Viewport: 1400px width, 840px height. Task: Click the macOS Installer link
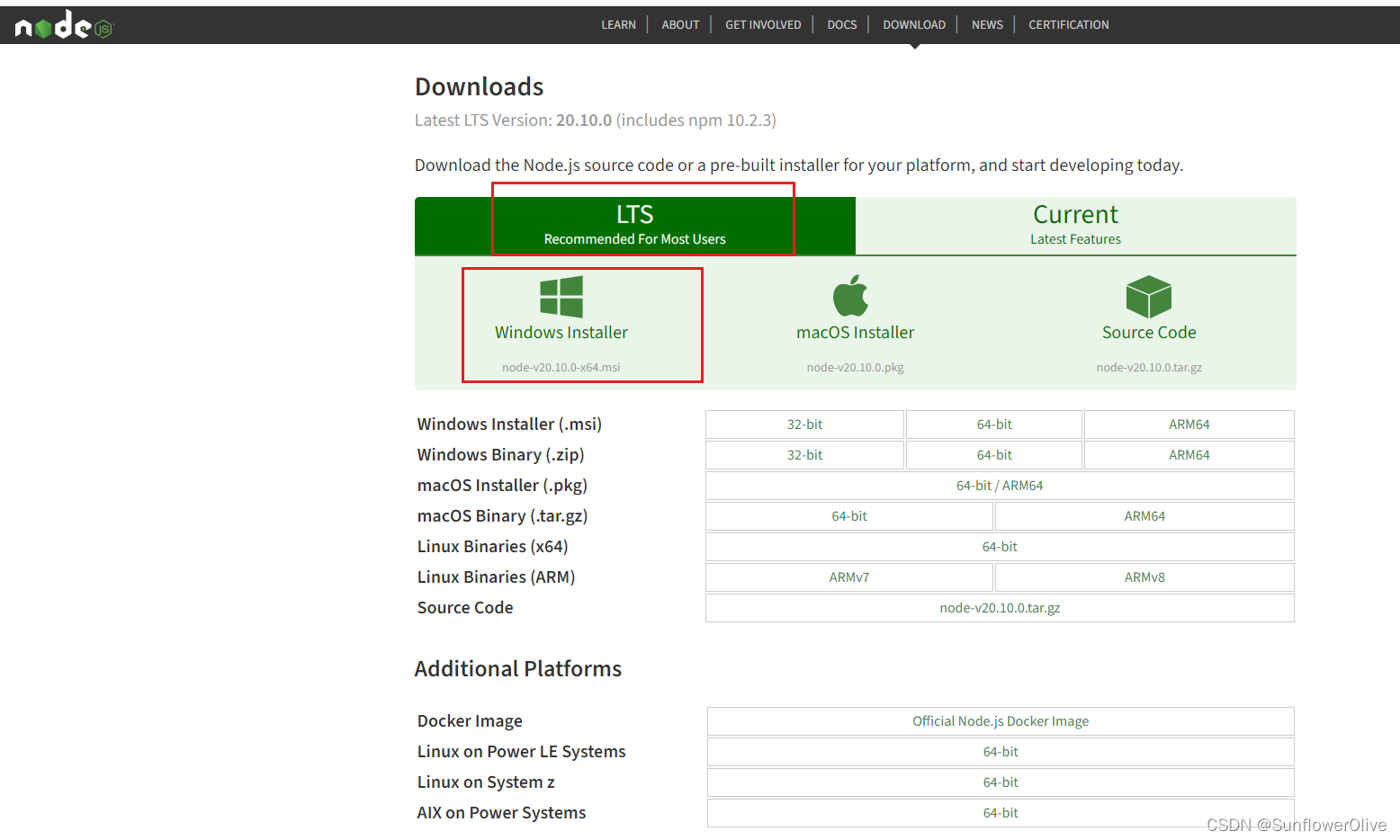pos(856,332)
